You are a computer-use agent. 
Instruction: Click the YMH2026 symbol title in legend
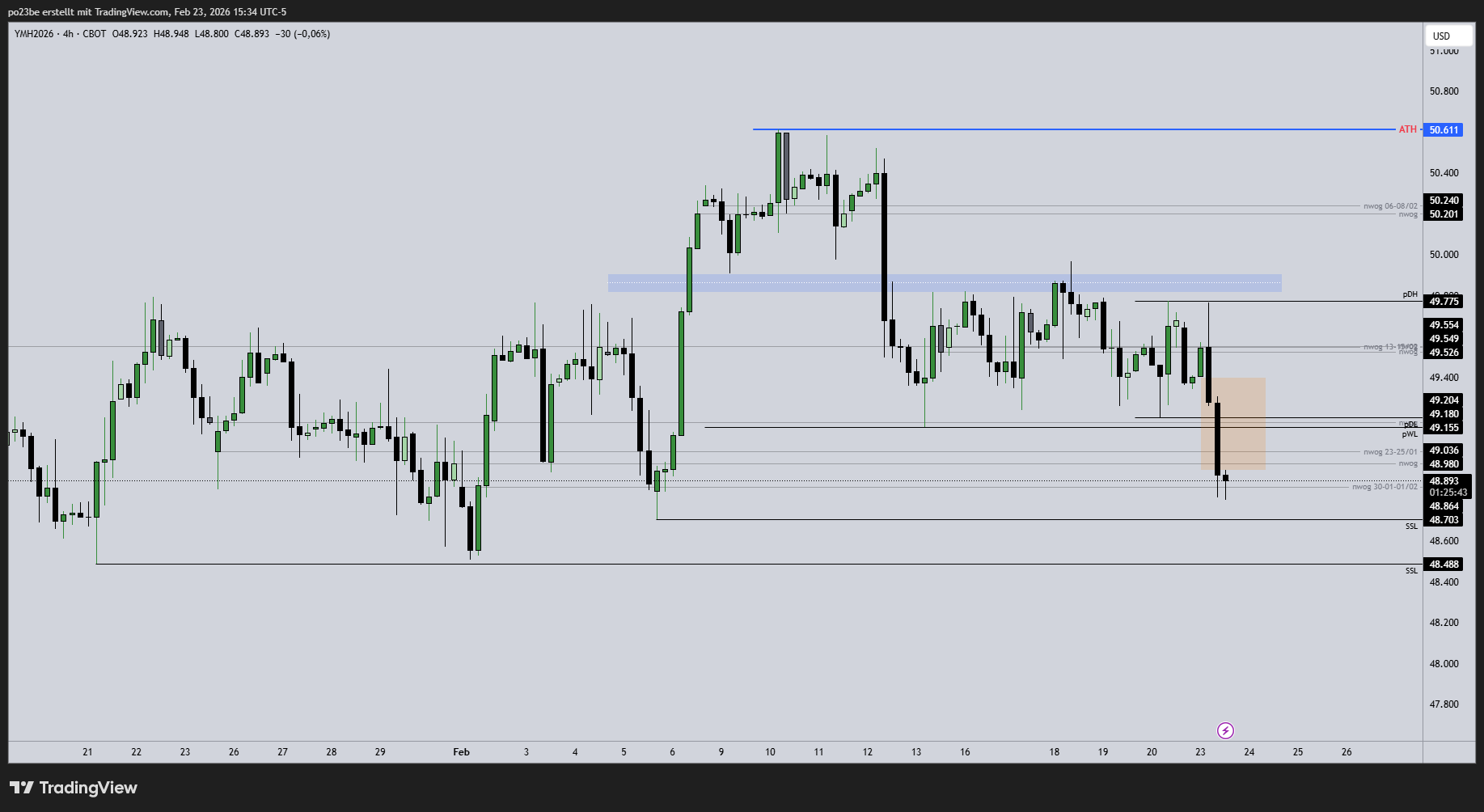pyautogui.click(x=34, y=34)
